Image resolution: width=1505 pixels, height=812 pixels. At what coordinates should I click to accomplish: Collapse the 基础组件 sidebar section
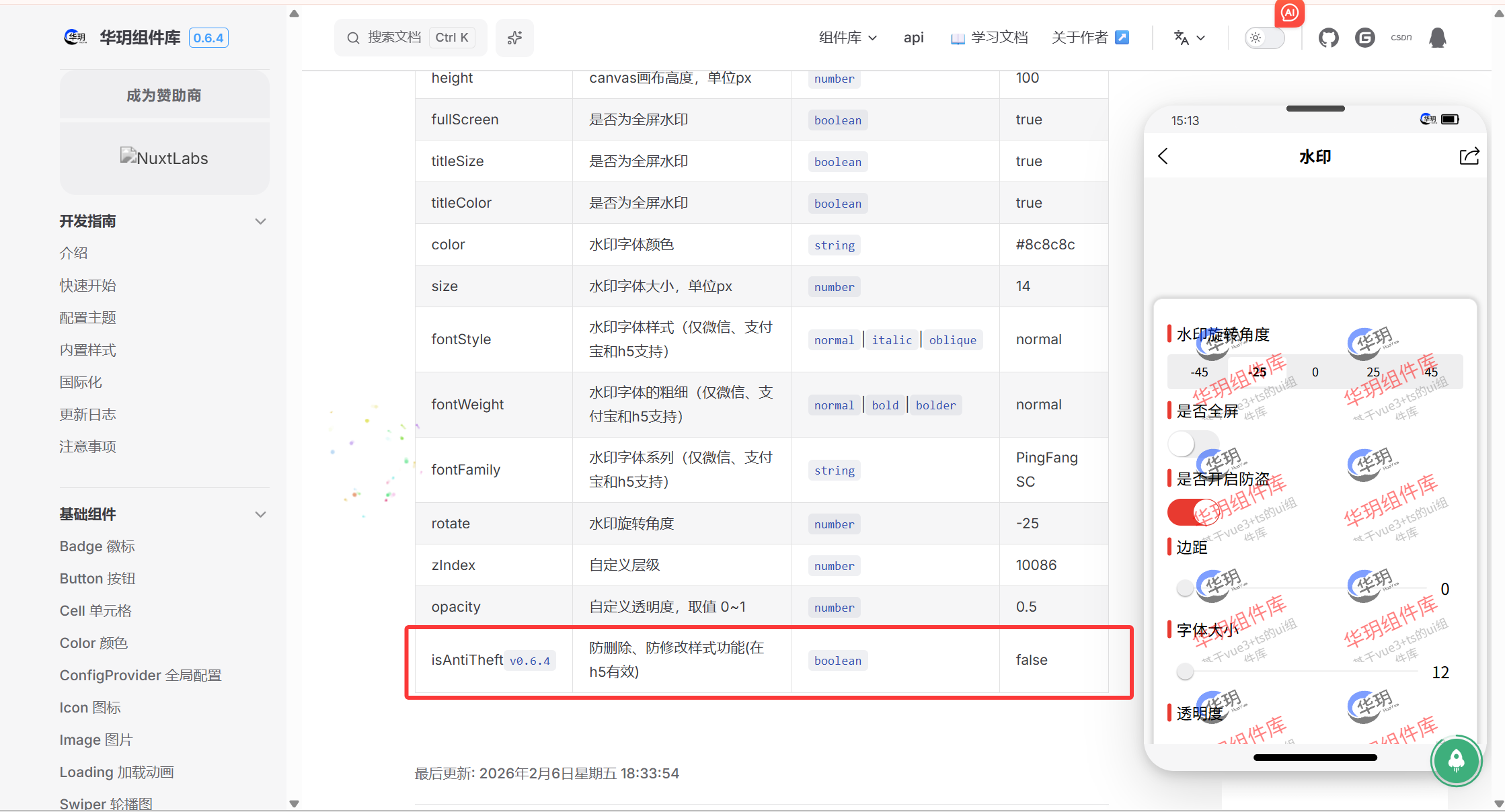(x=260, y=514)
